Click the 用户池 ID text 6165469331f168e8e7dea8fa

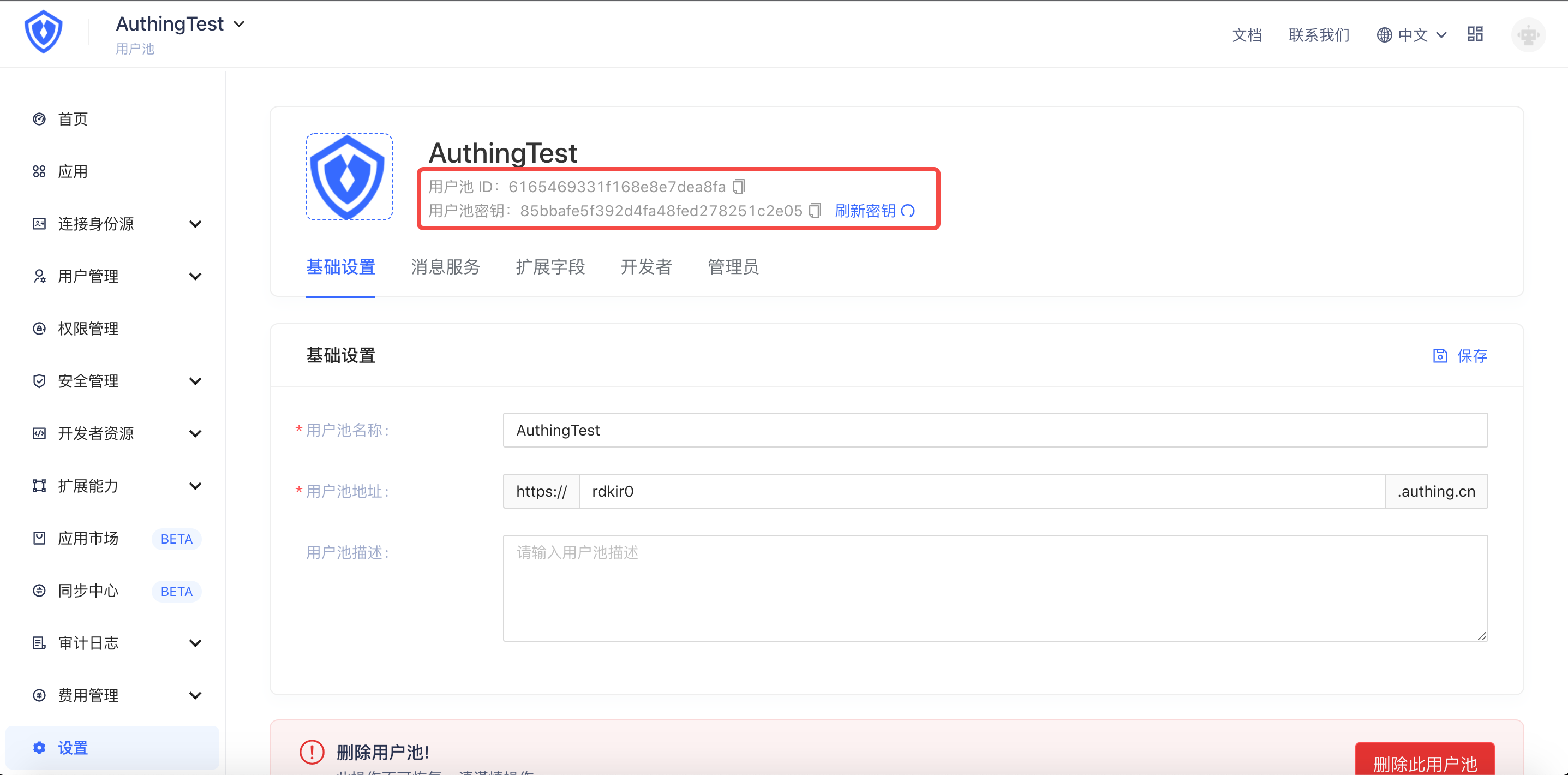(617, 186)
